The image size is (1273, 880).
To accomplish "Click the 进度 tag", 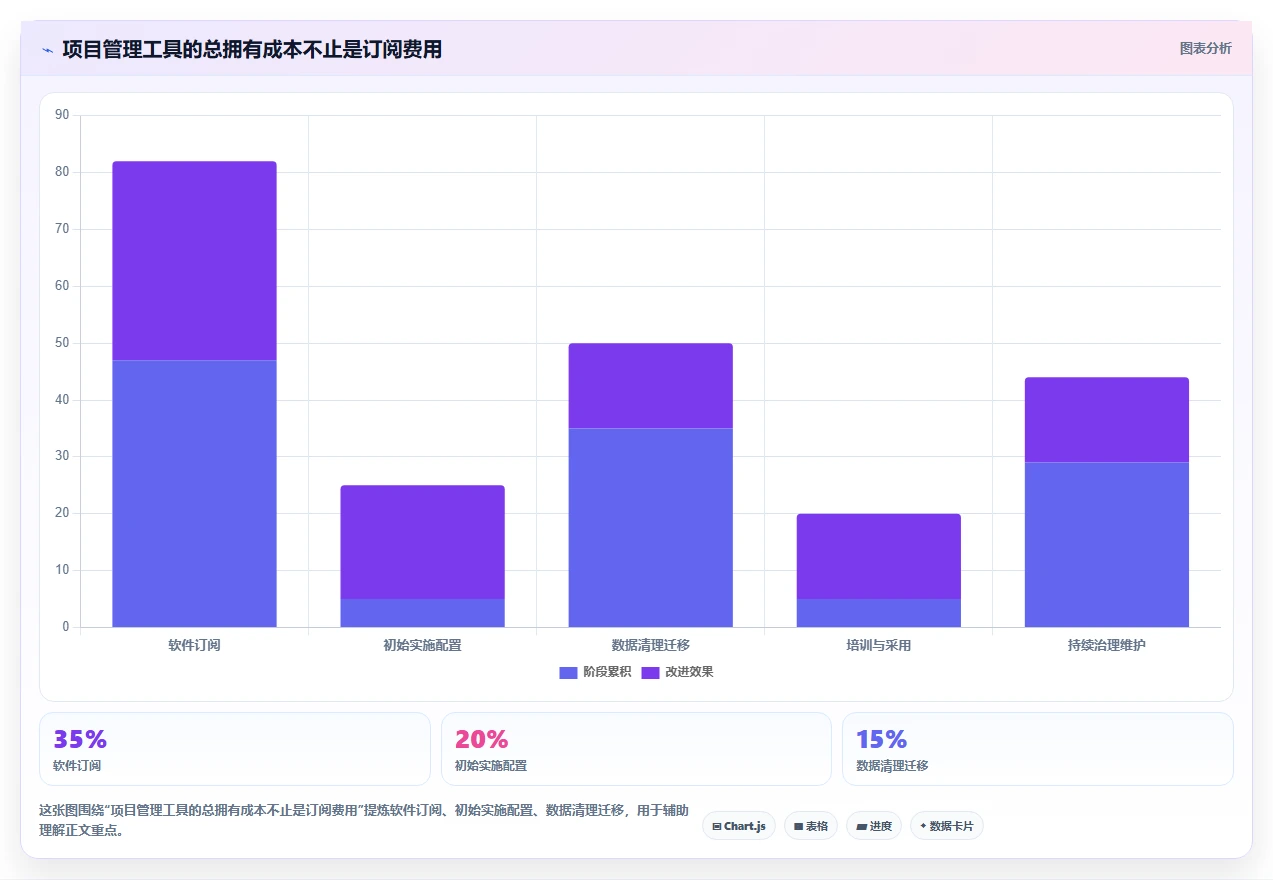I will 874,826.
